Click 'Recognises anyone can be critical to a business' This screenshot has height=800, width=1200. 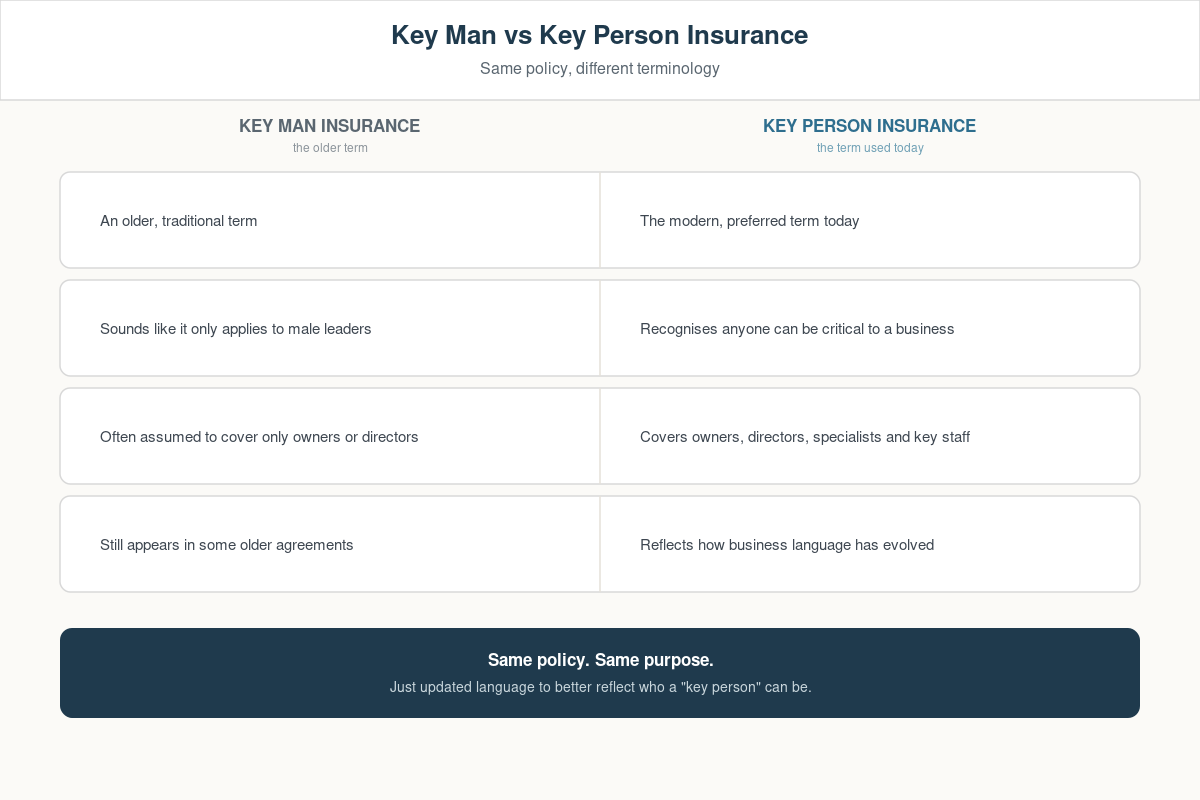click(797, 329)
